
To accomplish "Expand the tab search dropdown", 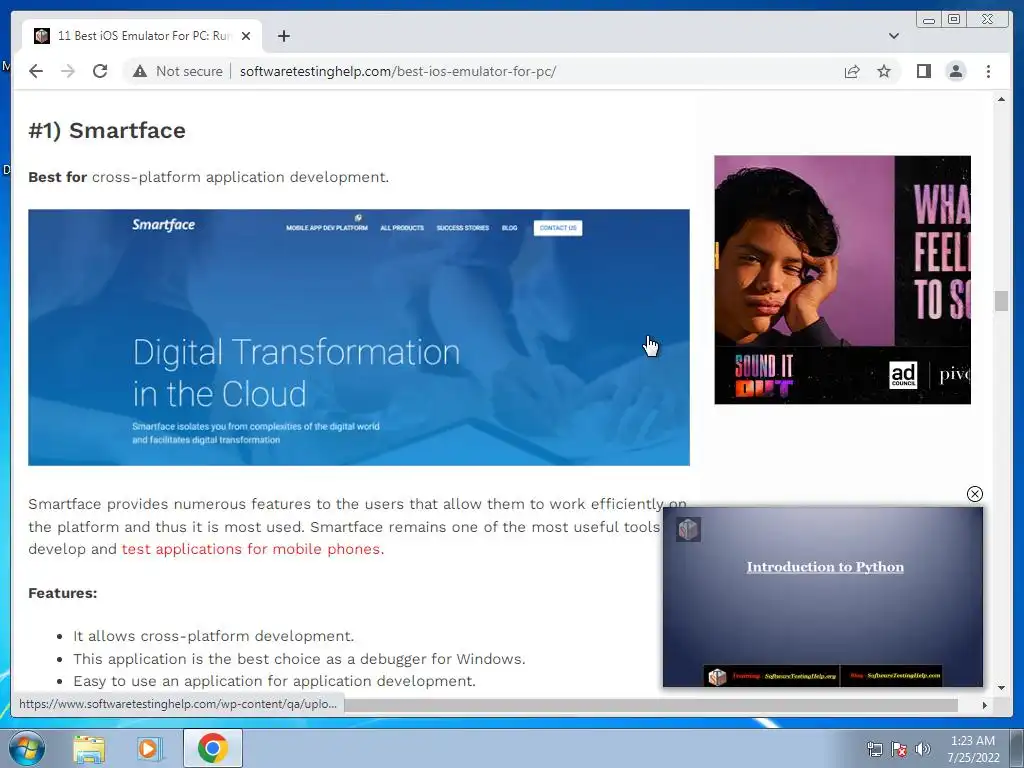I will pos(893,36).
